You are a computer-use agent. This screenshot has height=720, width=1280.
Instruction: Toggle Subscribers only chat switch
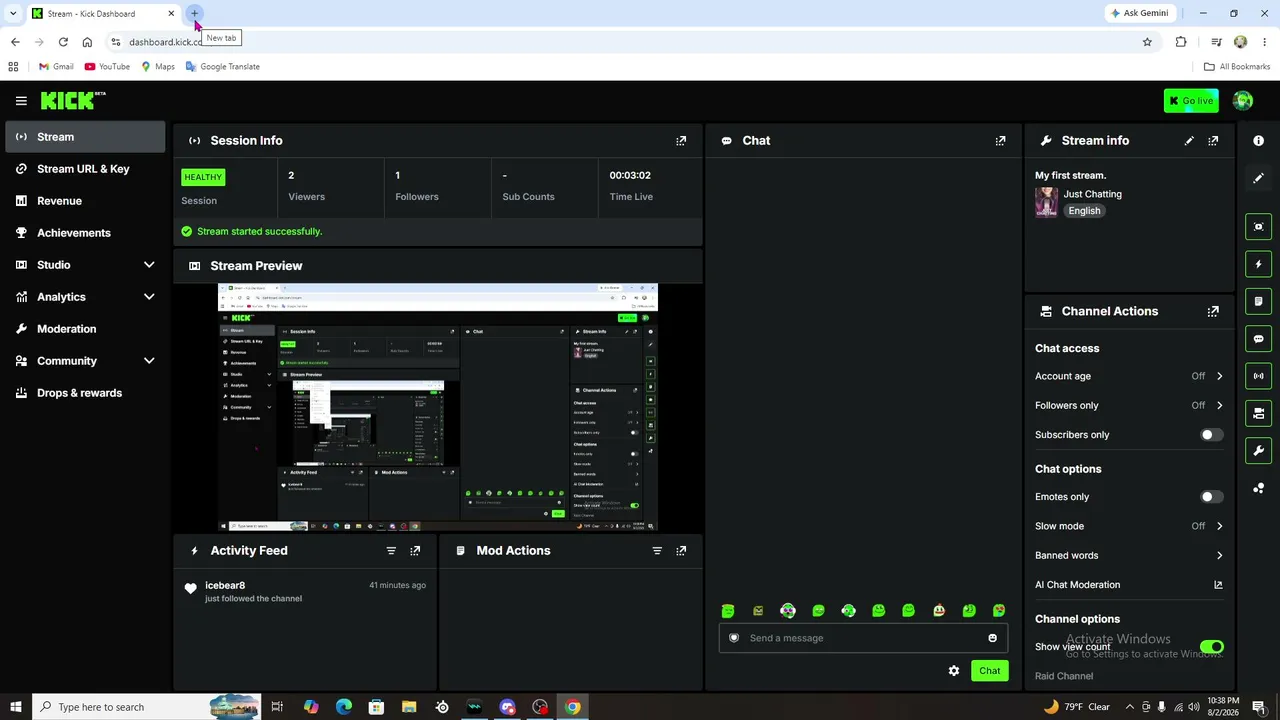point(1211,435)
